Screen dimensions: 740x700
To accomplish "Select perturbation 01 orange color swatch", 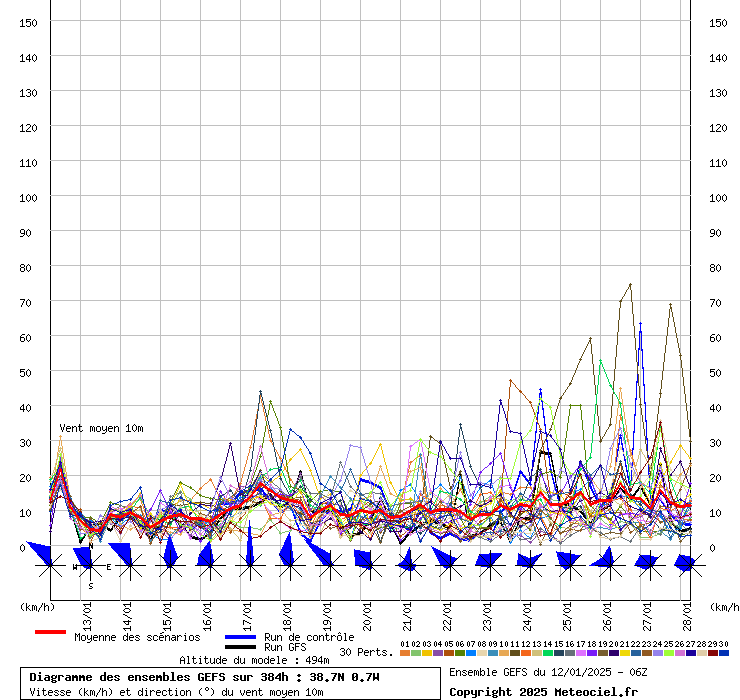I will pyautogui.click(x=404, y=653).
